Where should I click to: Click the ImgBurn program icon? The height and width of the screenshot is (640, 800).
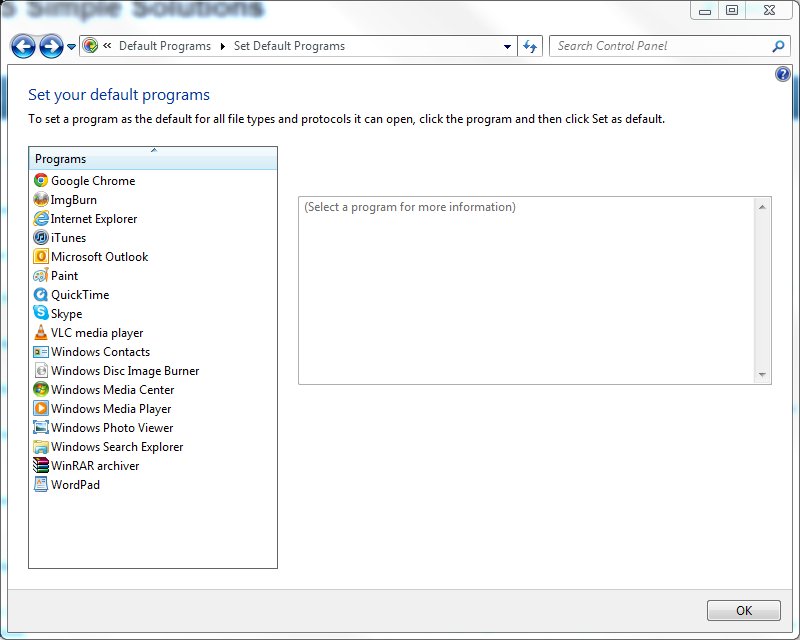tap(41, 200)
